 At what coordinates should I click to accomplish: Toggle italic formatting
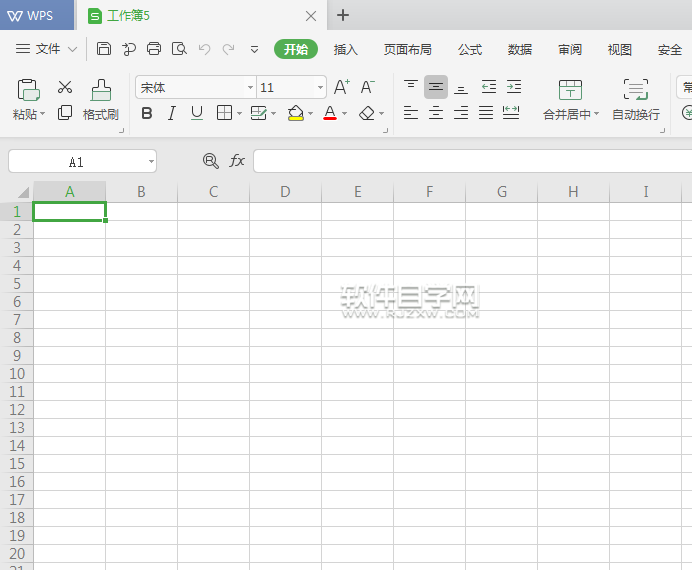click(172, 113)
